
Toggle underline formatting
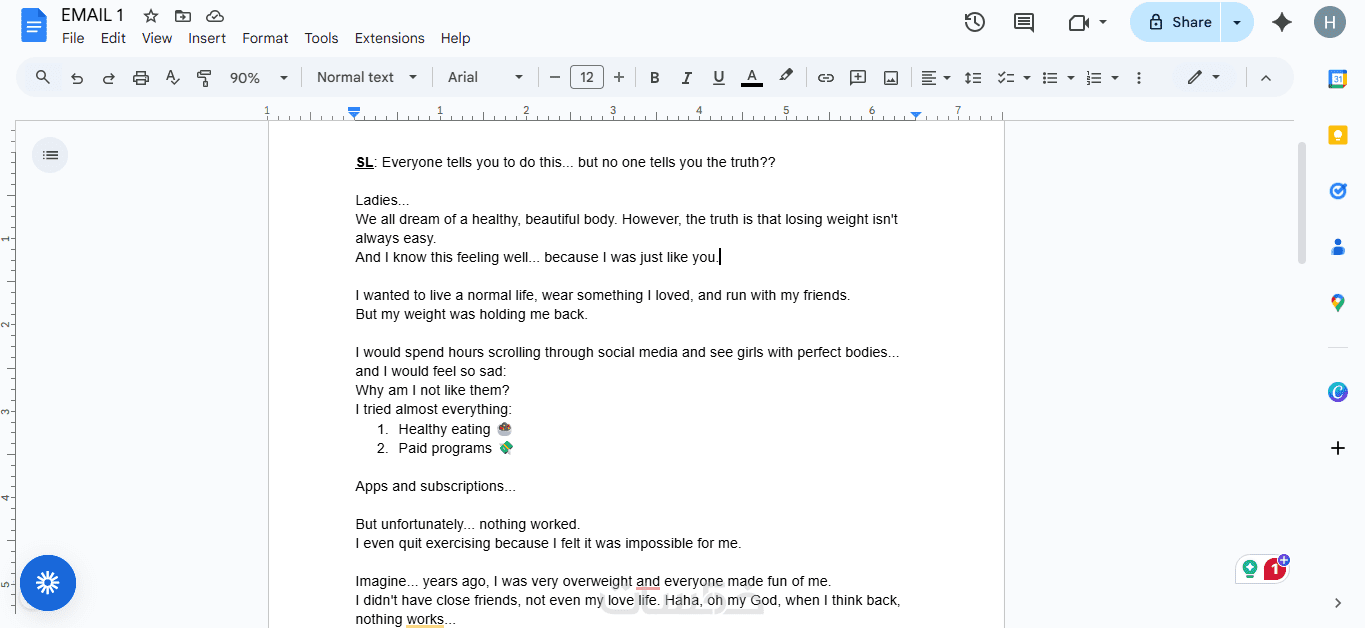click(719, 77)
